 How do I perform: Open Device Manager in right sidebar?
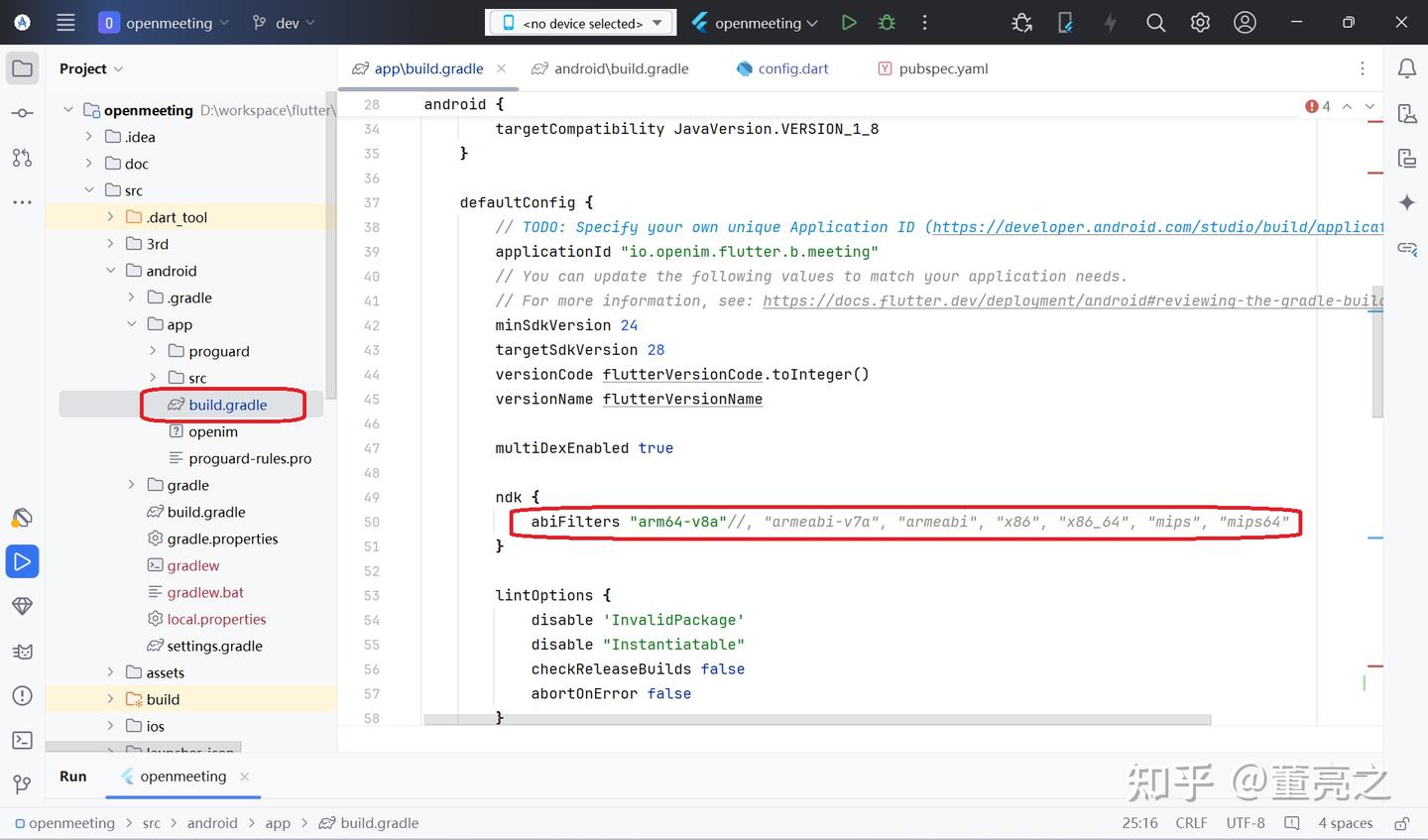(x=1406, y=113)
